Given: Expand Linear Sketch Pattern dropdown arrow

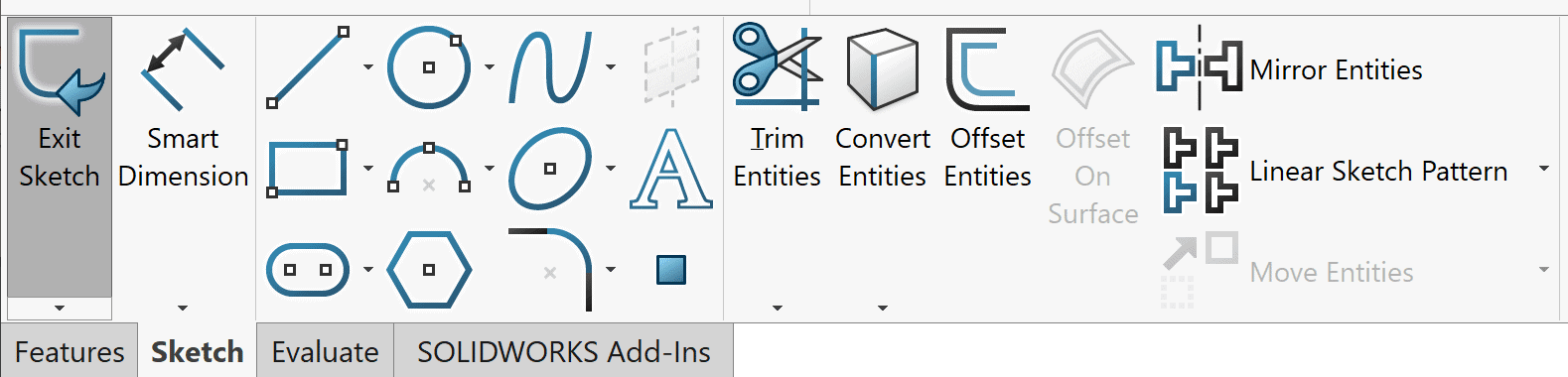Looking at the screenshot, I should pos(1544,169).
